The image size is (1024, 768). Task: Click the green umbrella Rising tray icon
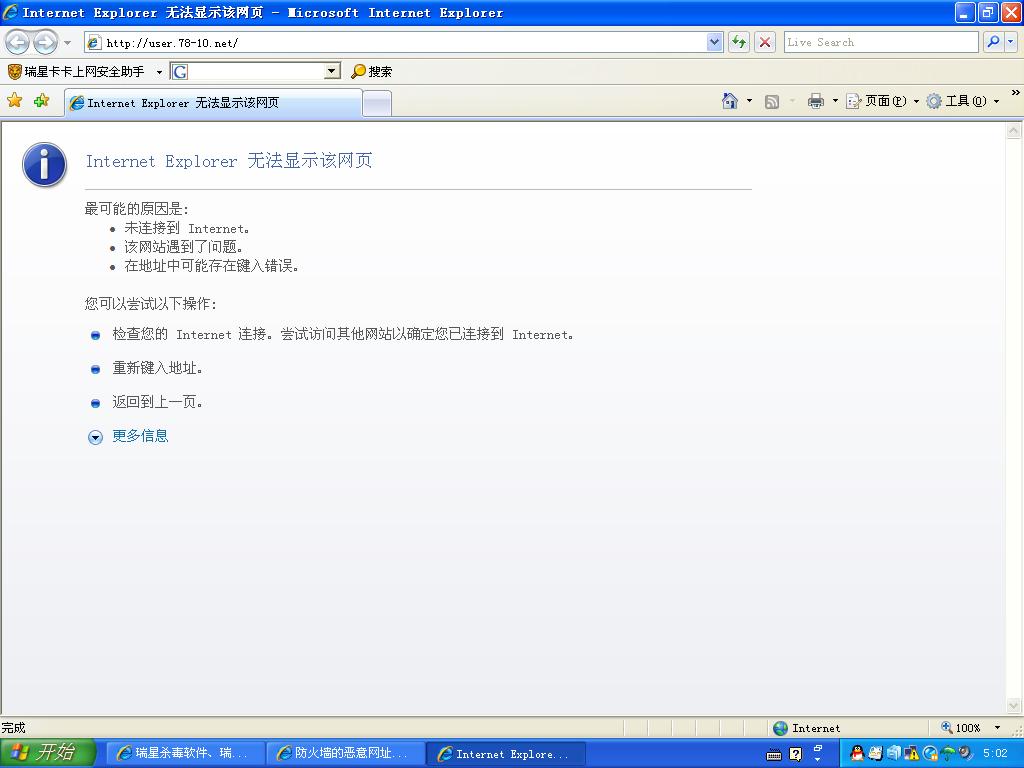[947, 754]
